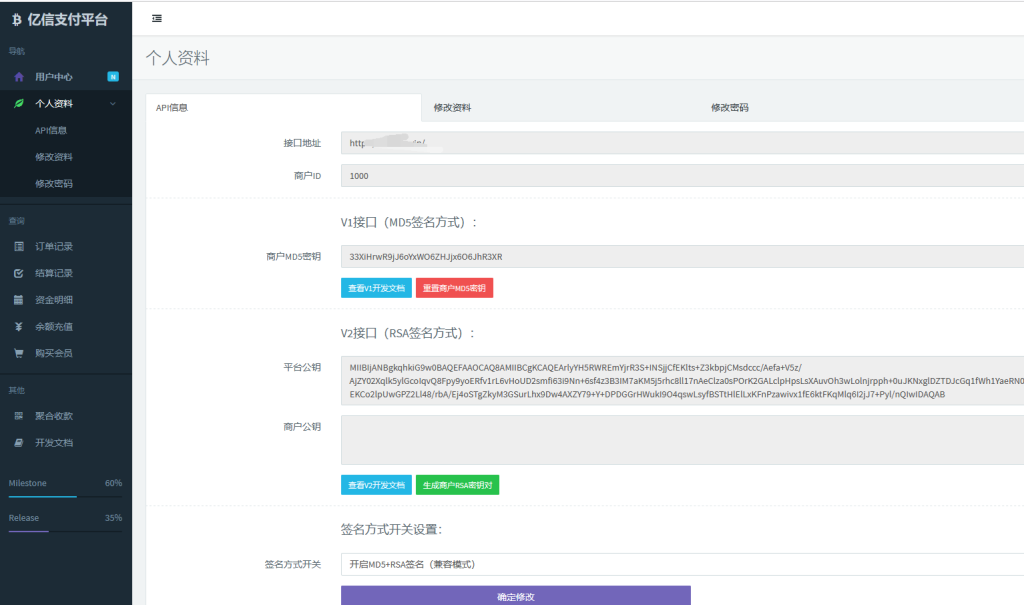
Task: Collapse the 个人资料 submenu chevron
Action: pyautogui.click(x=113, y=103)
